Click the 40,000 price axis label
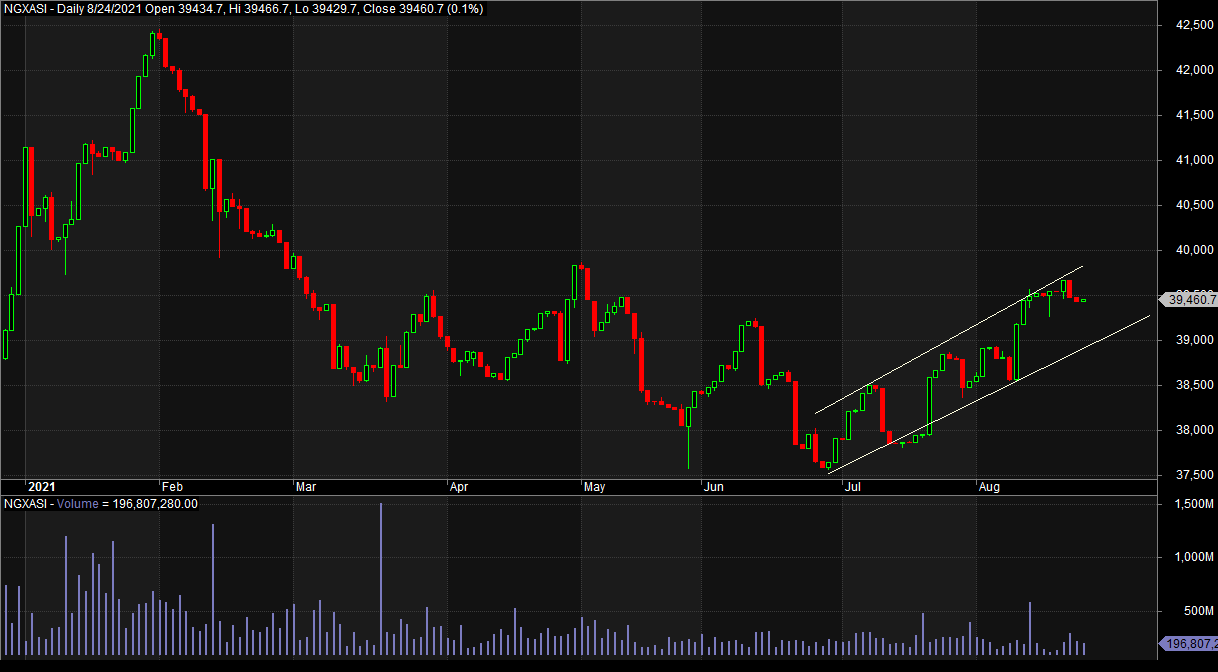Viewport: 1218px width, 672px height. [x=1188, y=250]
